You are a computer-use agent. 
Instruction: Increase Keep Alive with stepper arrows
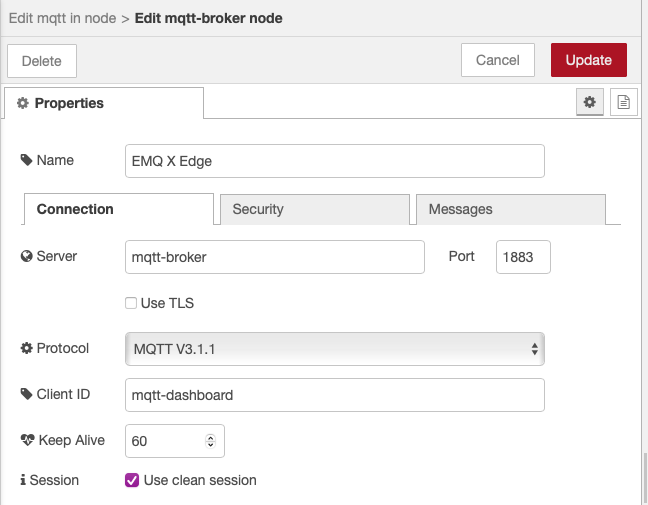point(210,438)
